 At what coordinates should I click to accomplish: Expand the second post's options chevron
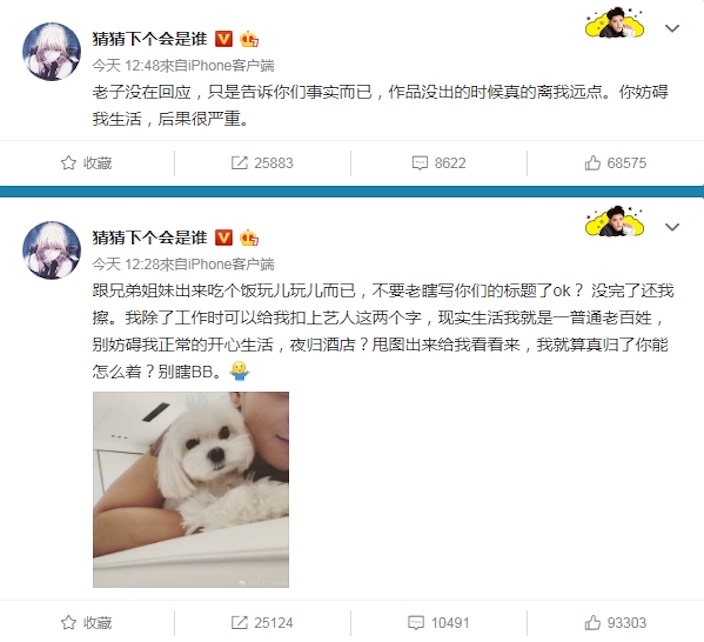[x=672, y=227]
